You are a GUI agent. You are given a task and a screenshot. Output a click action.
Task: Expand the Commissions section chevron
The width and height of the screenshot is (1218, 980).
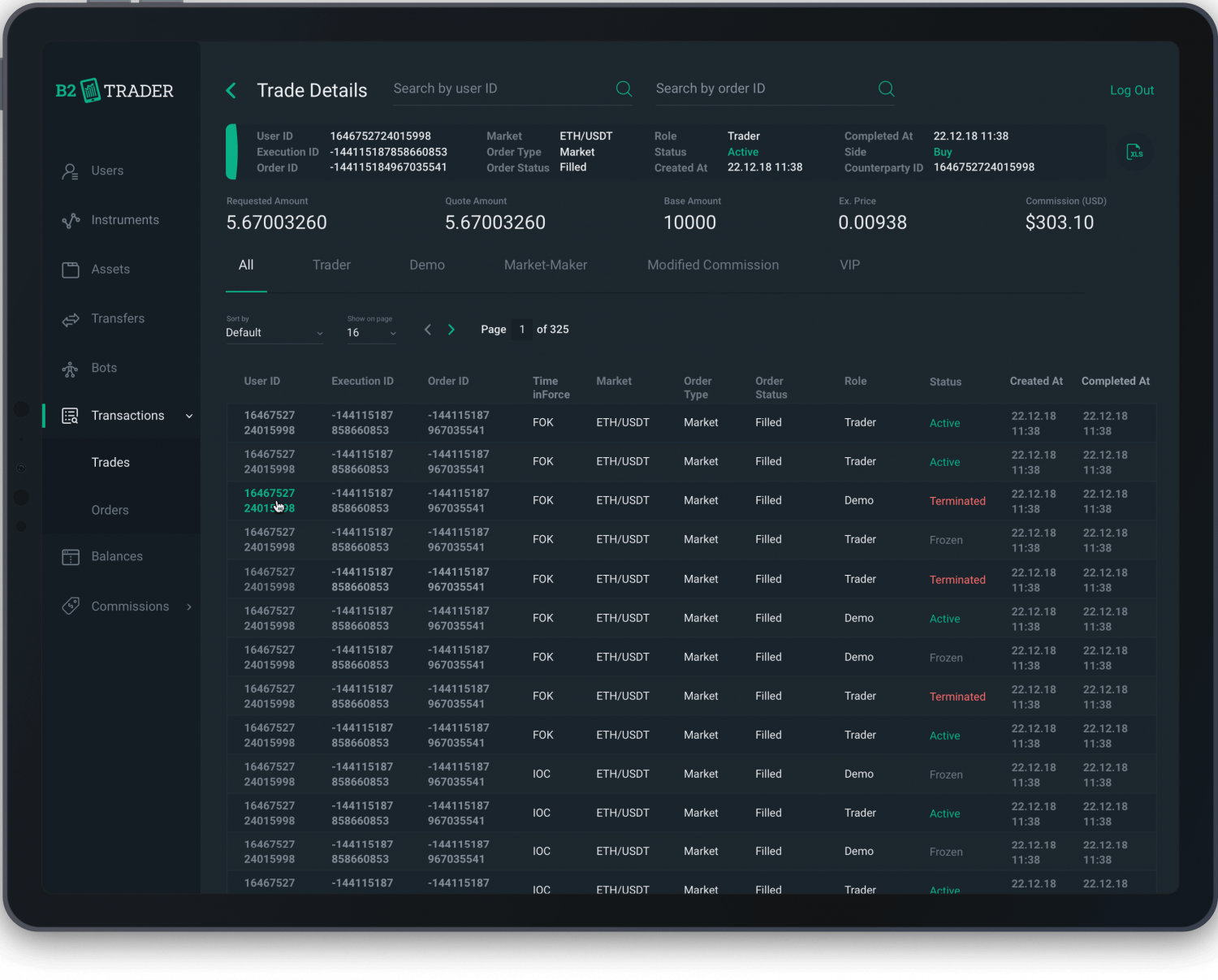click(189, 607)
